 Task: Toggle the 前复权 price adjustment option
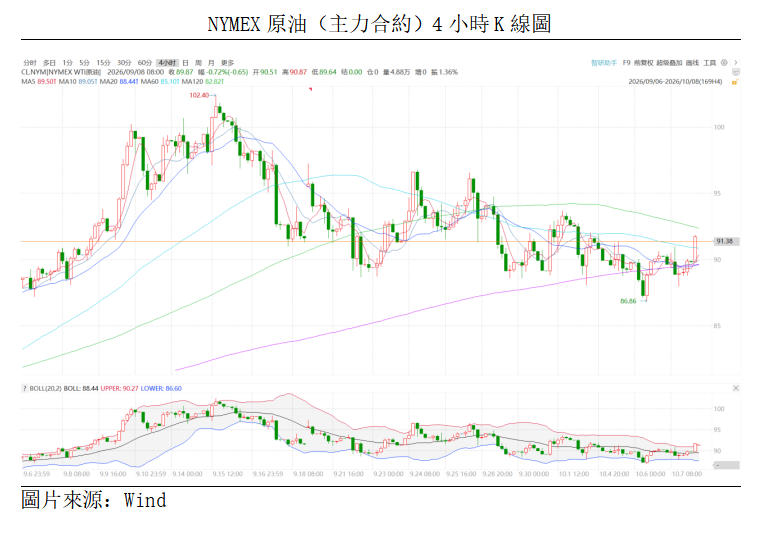point(644,62)
